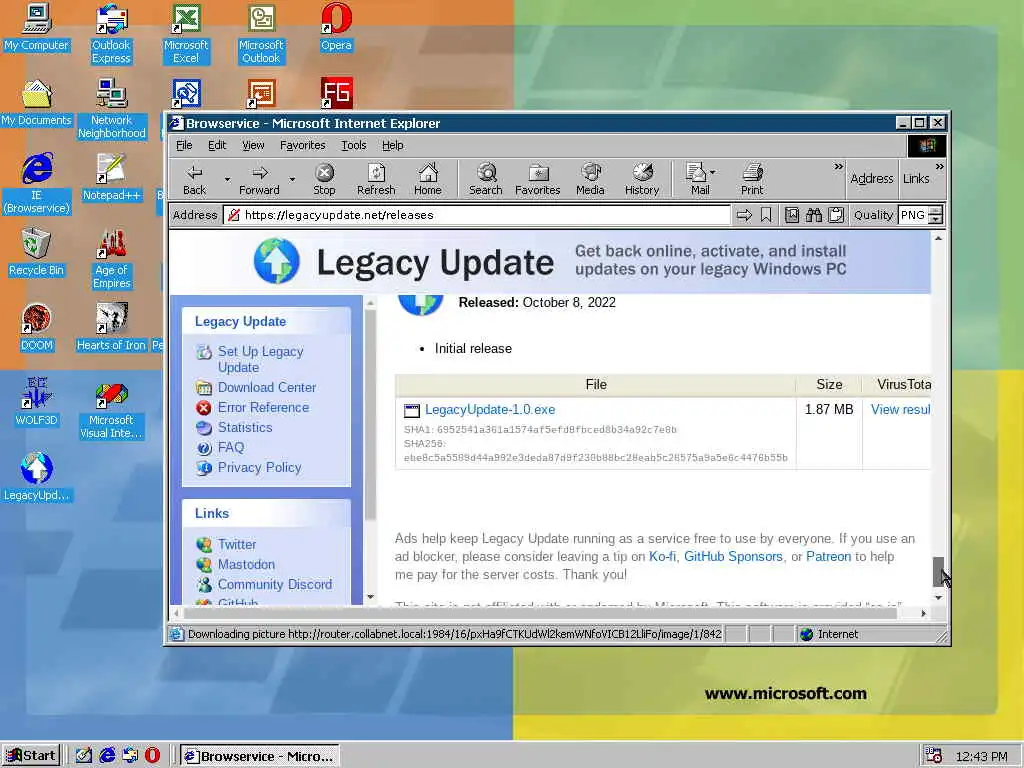1024x768 pixels.
Task: Click the Forward toolbar button
Action: tap(259, 180)
